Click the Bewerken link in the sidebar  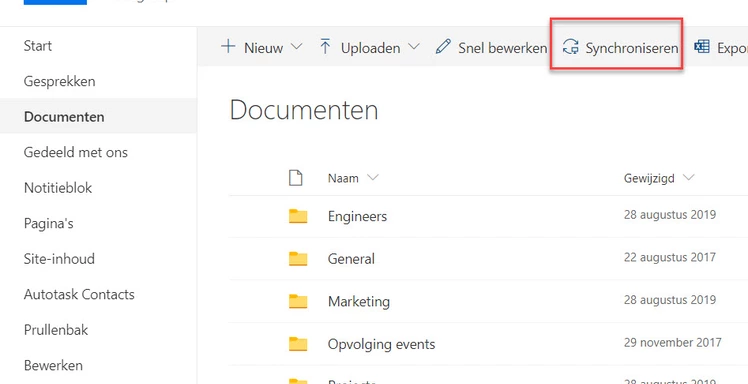[x=53, y=365]
